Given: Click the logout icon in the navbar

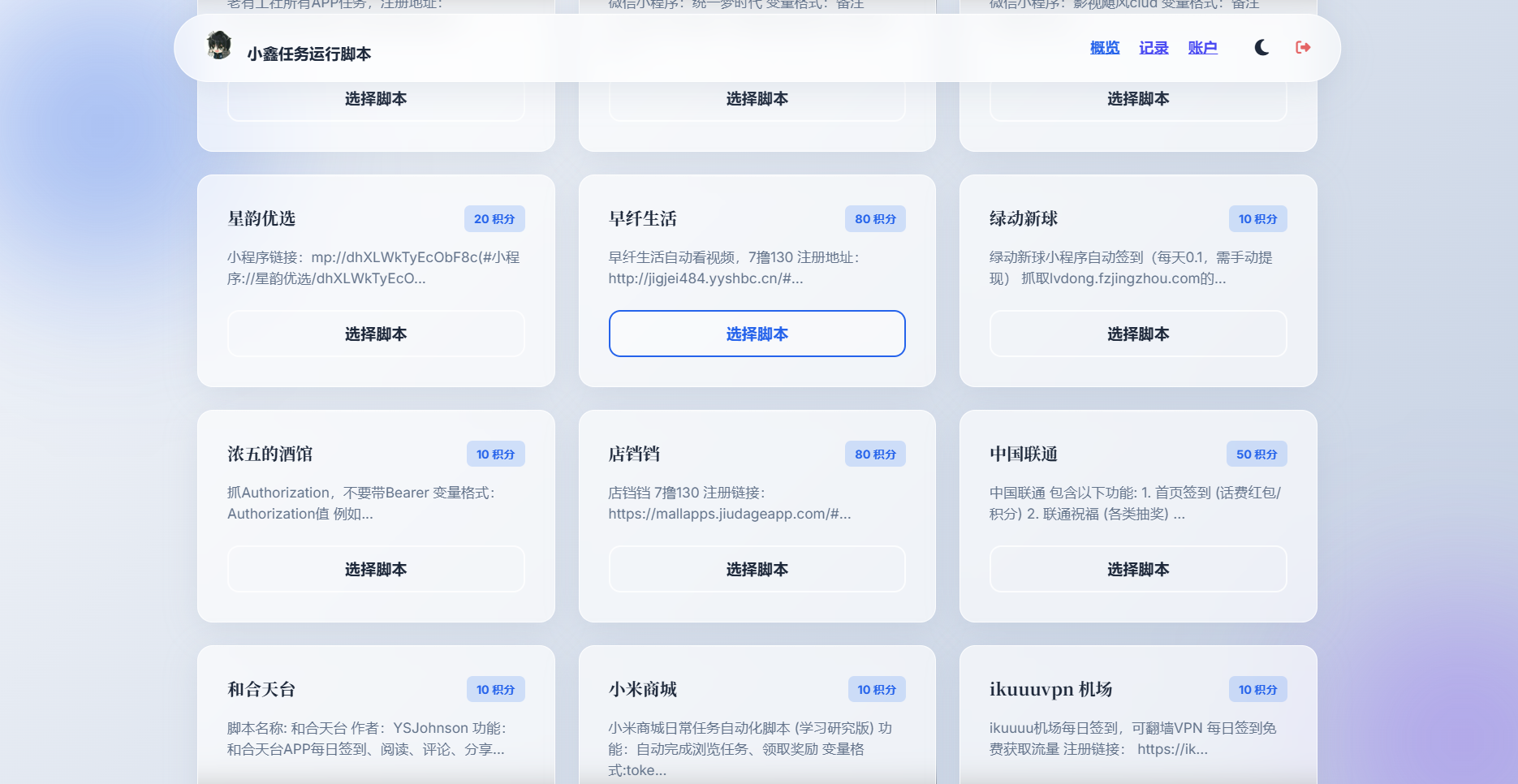Looking at the screenshot, I should click(x=1303, y=47).
